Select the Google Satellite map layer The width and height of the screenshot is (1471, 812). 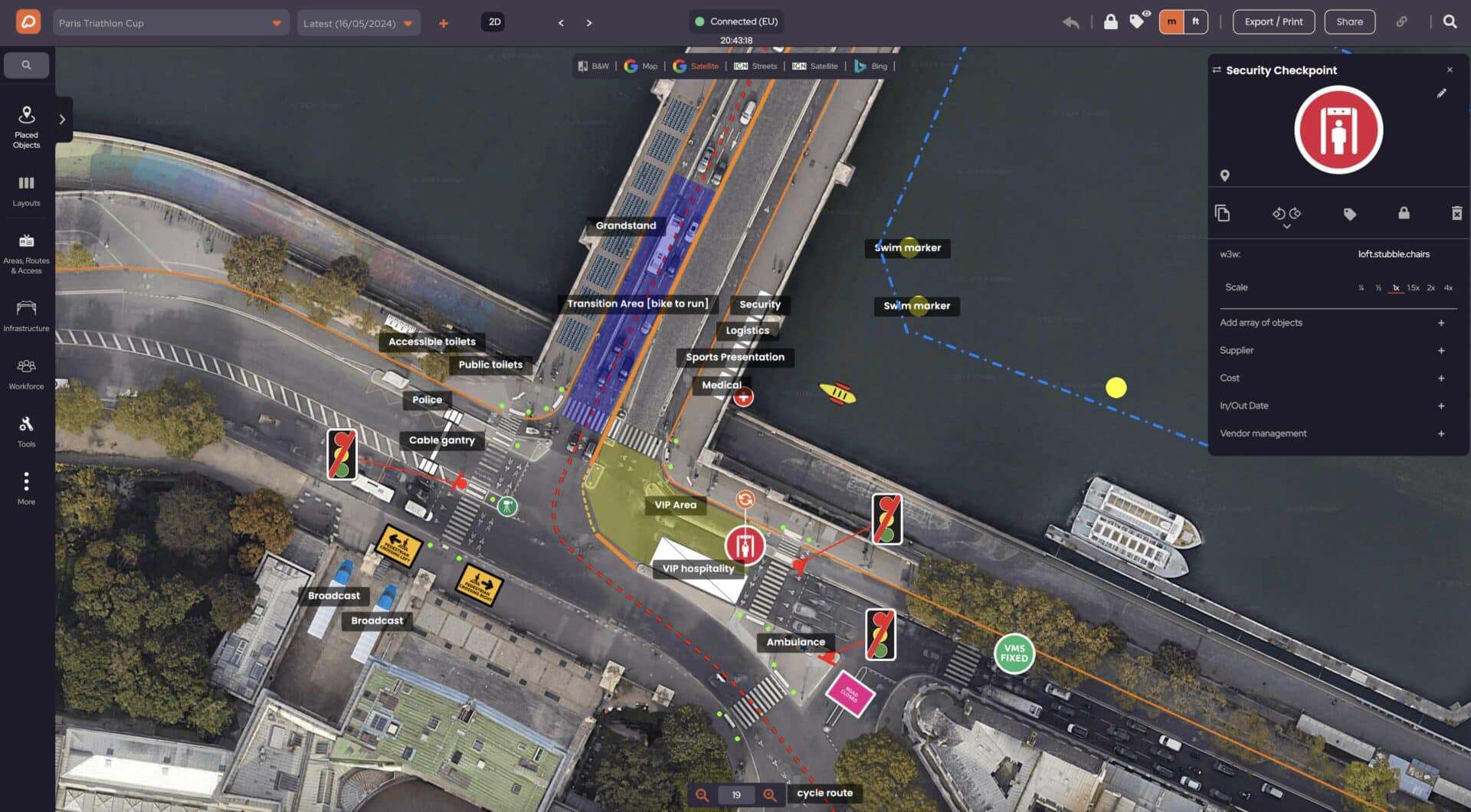click(696, 67)
